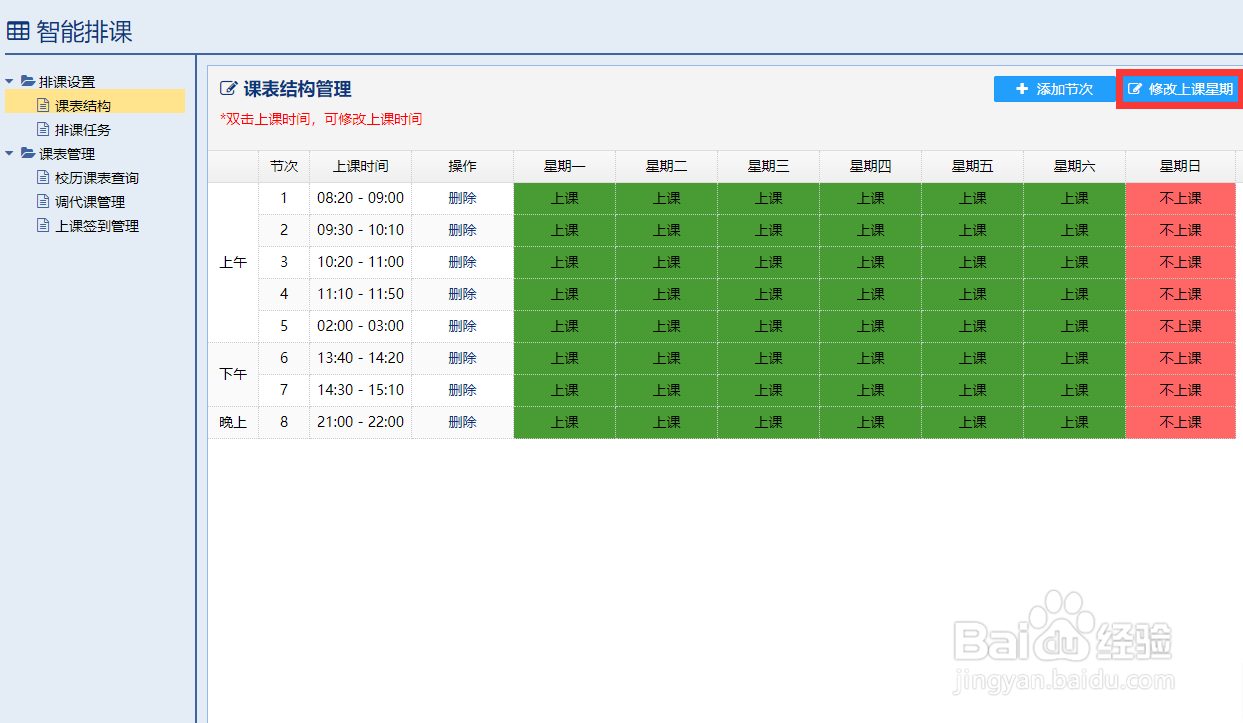This screenshot has height=723, width=1243.
Task: Click the 节次 column header
Action: pos(284,166)
